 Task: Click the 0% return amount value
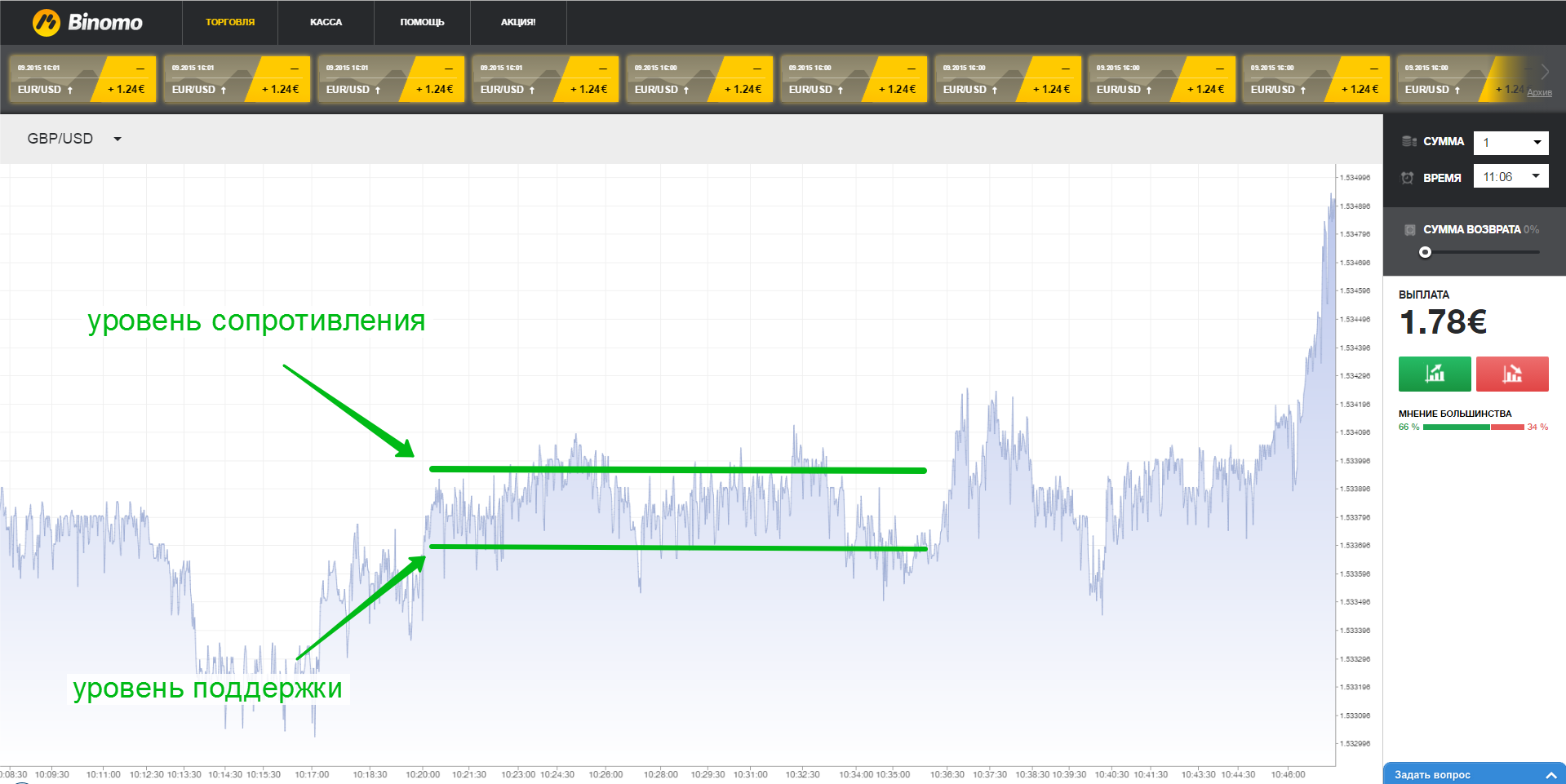[x=1531, y=229]
